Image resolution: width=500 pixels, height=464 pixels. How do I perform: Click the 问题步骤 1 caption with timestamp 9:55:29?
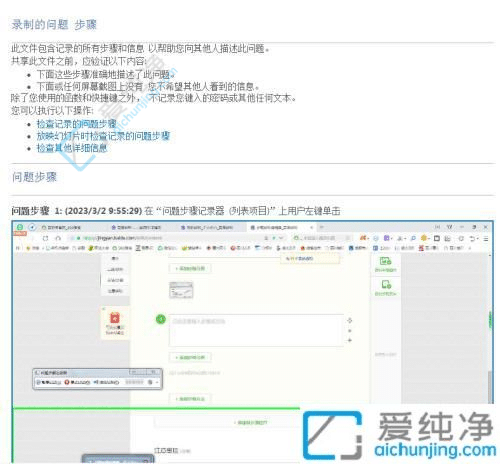(176, 211)
